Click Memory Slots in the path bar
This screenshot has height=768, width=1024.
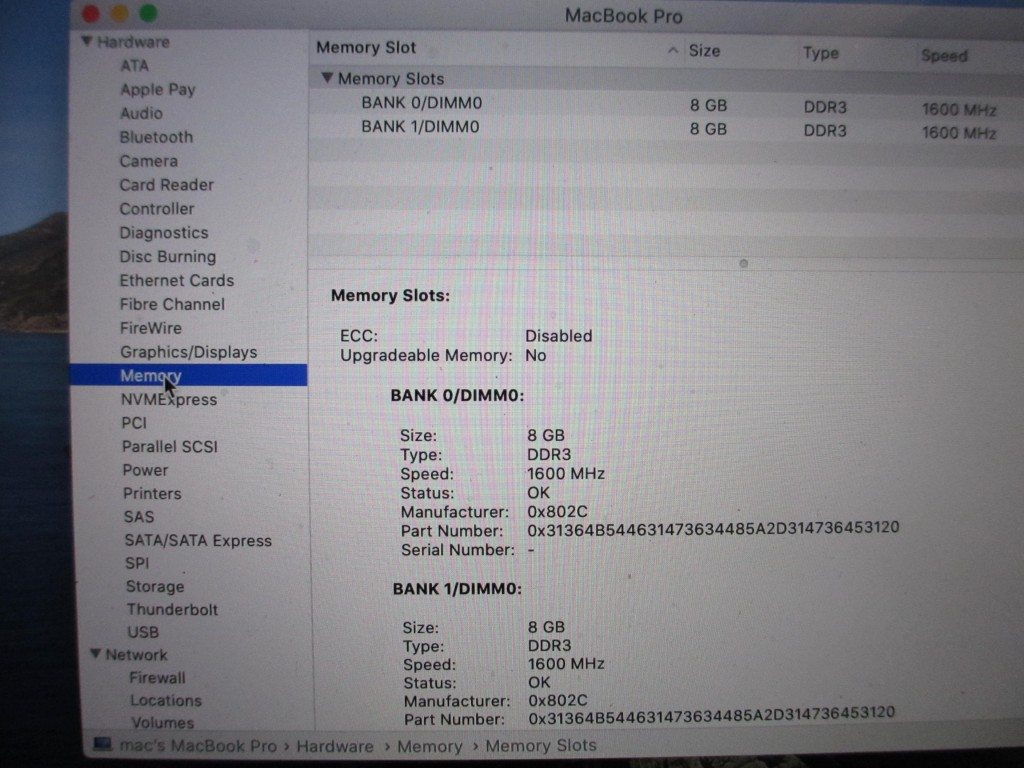click(x=541, y=746)
